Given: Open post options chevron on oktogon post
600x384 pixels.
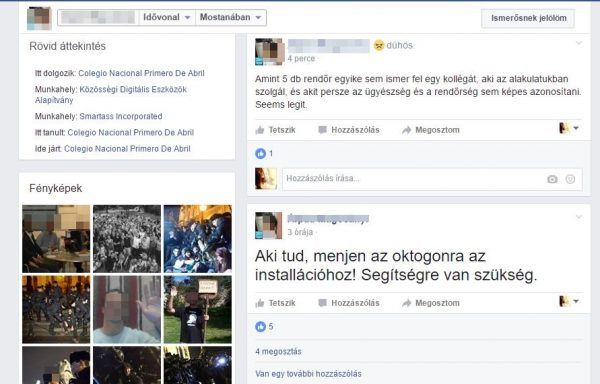Looking at the screenshot, I should (579, 217).
